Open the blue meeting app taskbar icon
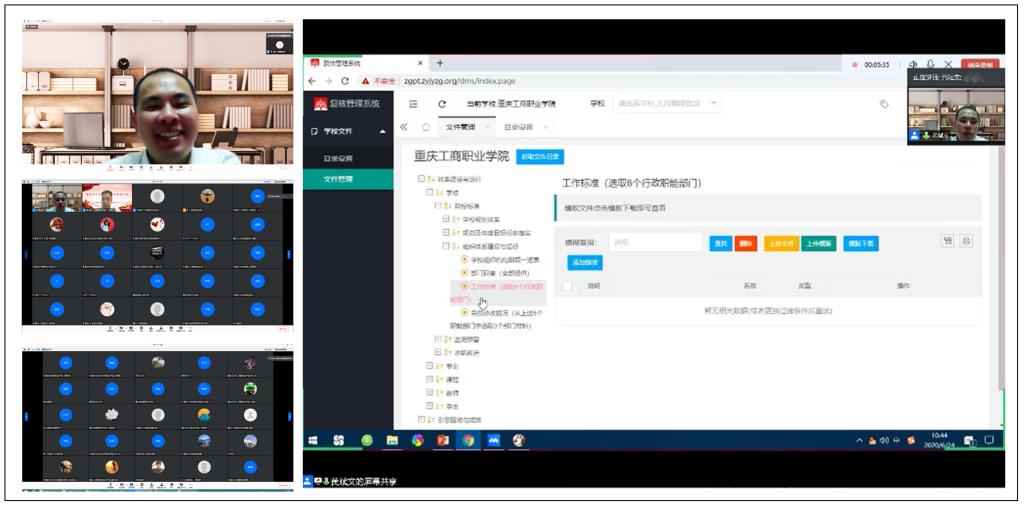This screenshot has height=507, width=1024. coord(493,440)
